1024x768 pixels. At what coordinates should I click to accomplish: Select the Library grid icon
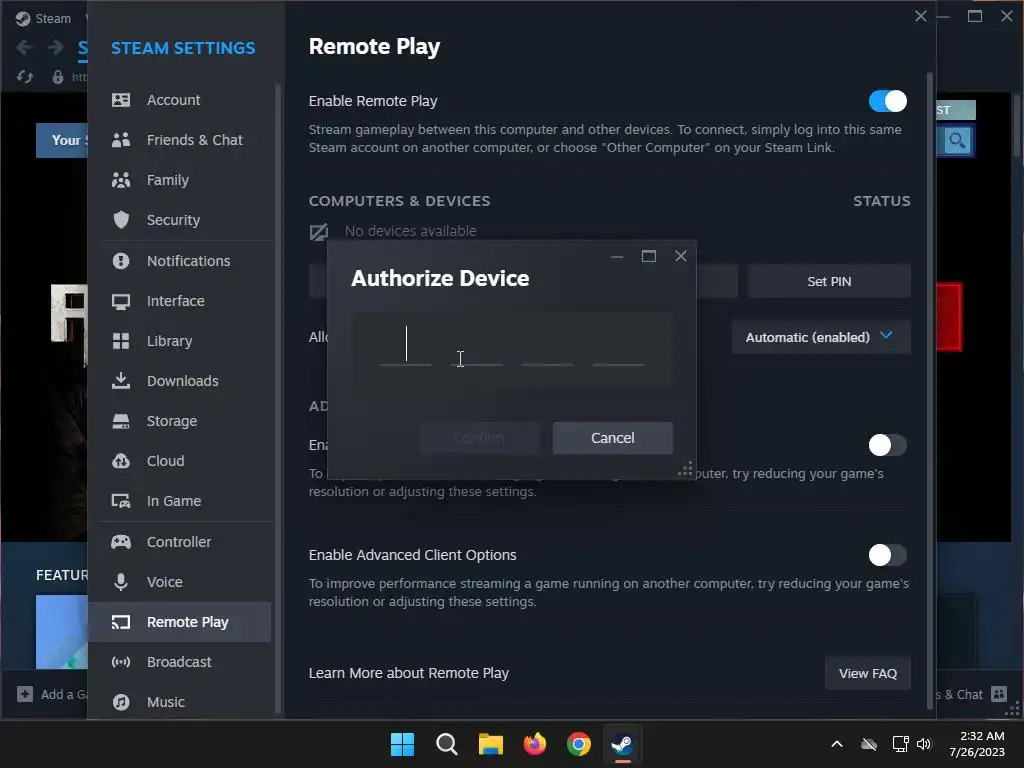pyautogui.click(x=121, y=341)
